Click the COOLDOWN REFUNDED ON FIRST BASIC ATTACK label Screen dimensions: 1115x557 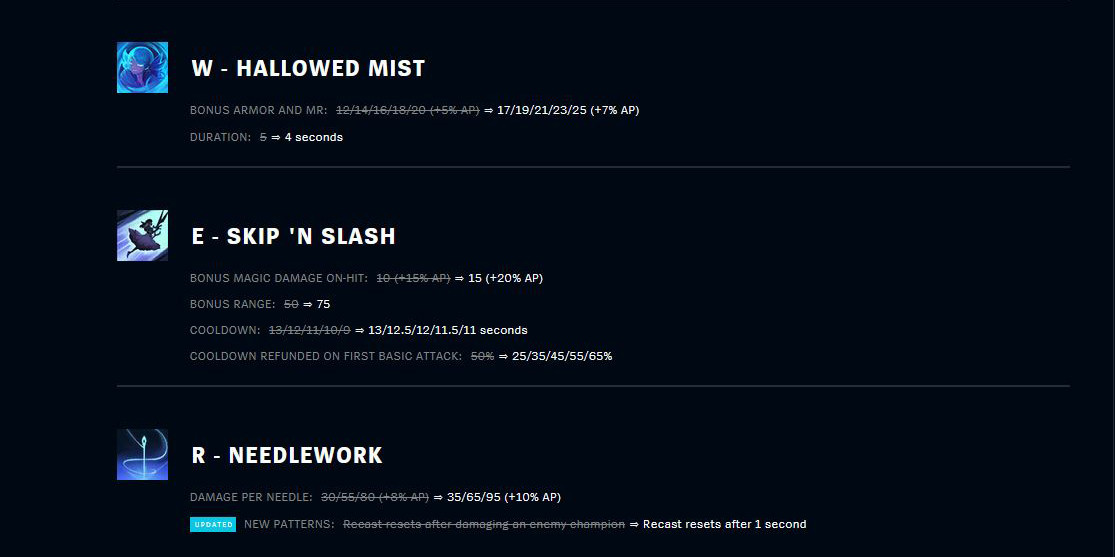(x=326, y=356)
